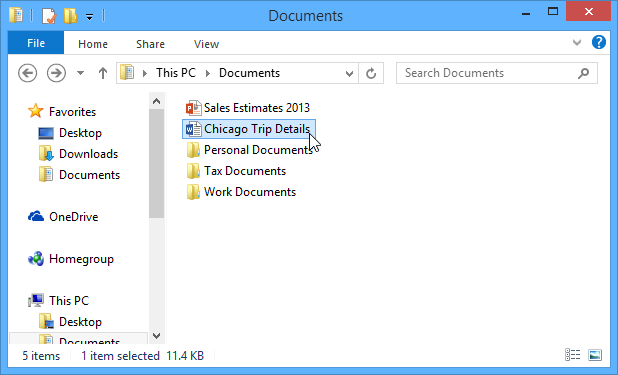Switch to the Share ribbon tab

point(150,44)
